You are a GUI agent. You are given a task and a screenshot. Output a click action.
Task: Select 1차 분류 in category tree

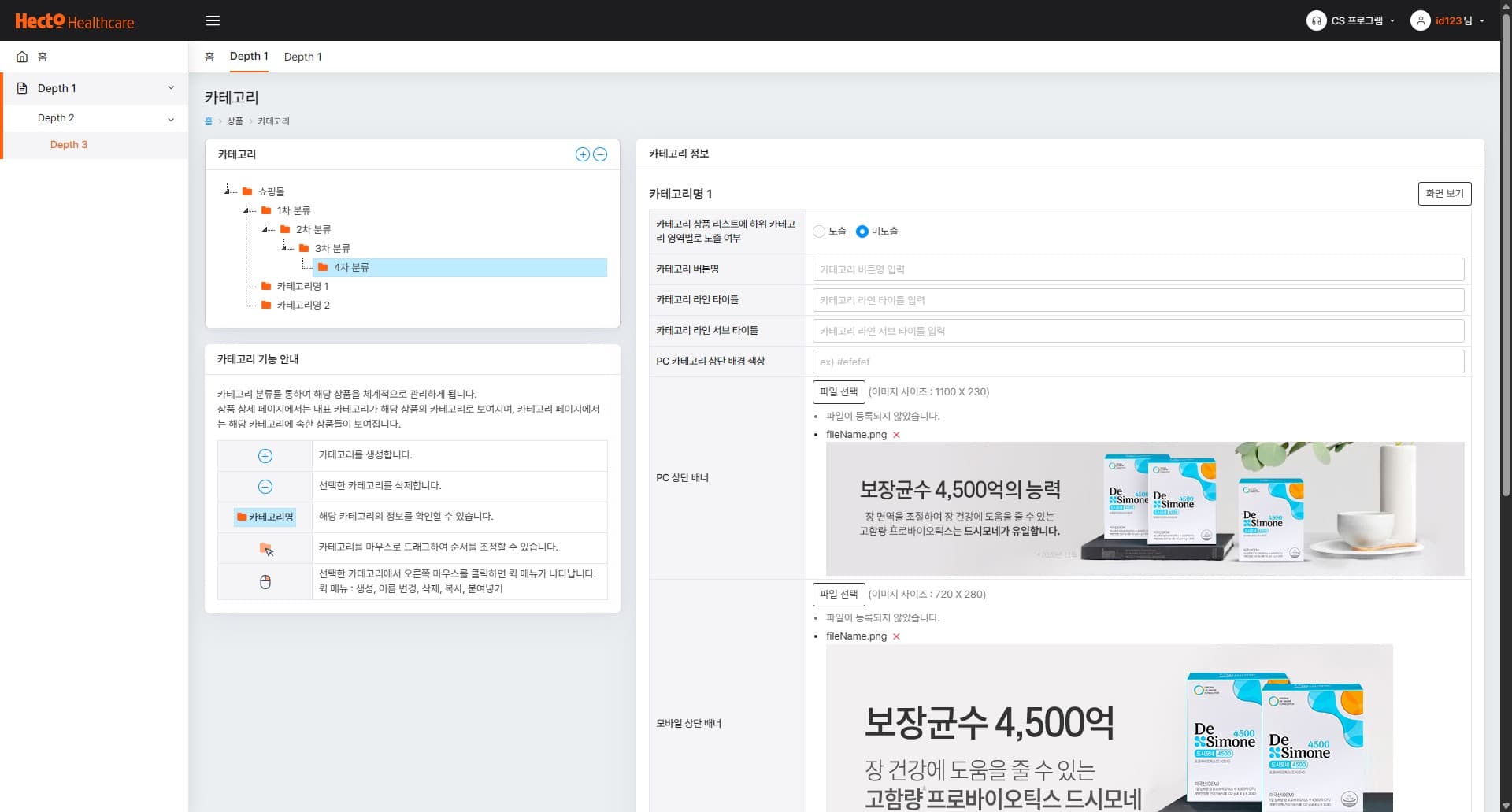point(294,211)
